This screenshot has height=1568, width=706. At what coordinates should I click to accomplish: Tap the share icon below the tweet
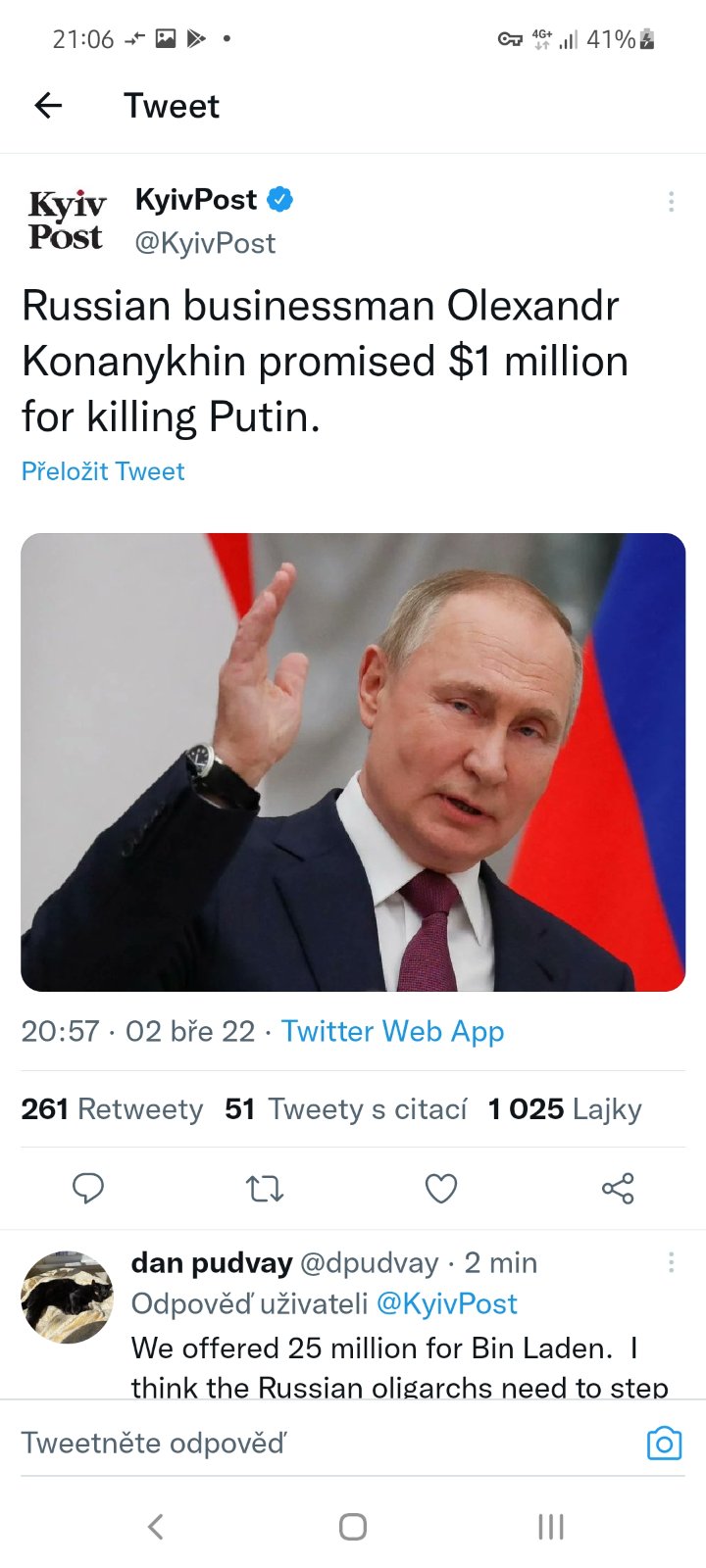pyautogui.click(x=618, y=1189)
